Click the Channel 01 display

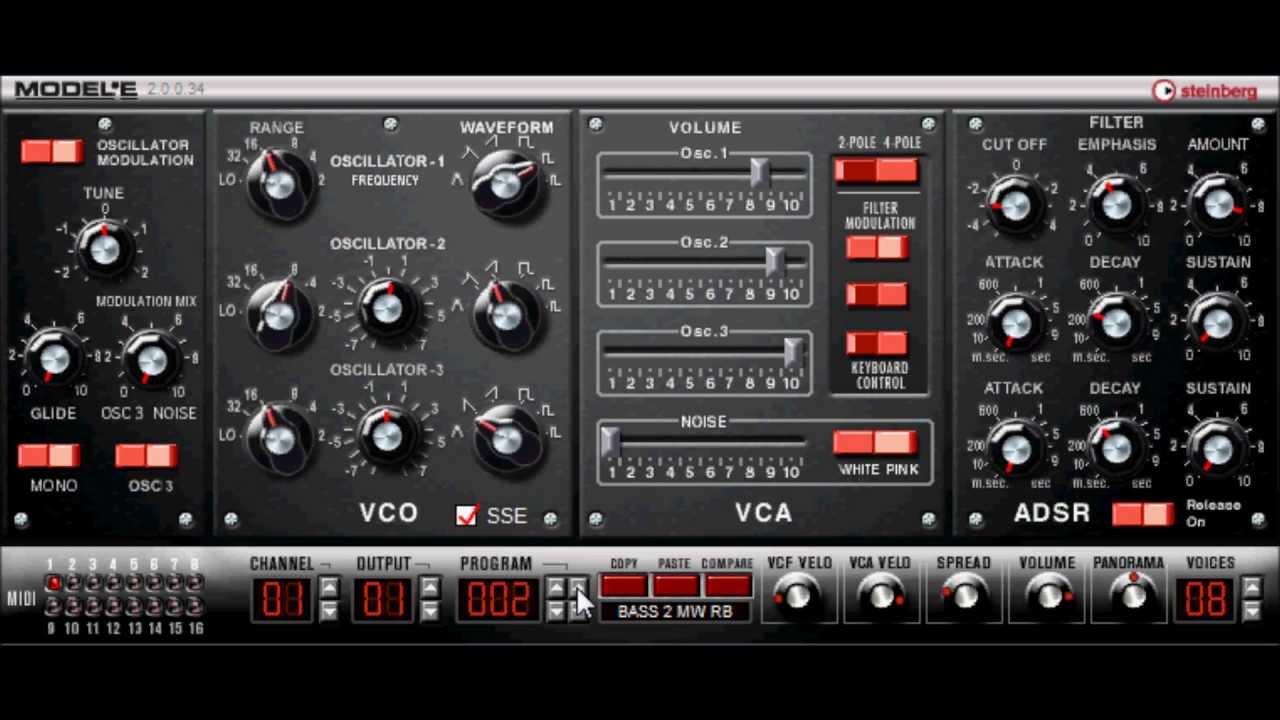[282, 598]
